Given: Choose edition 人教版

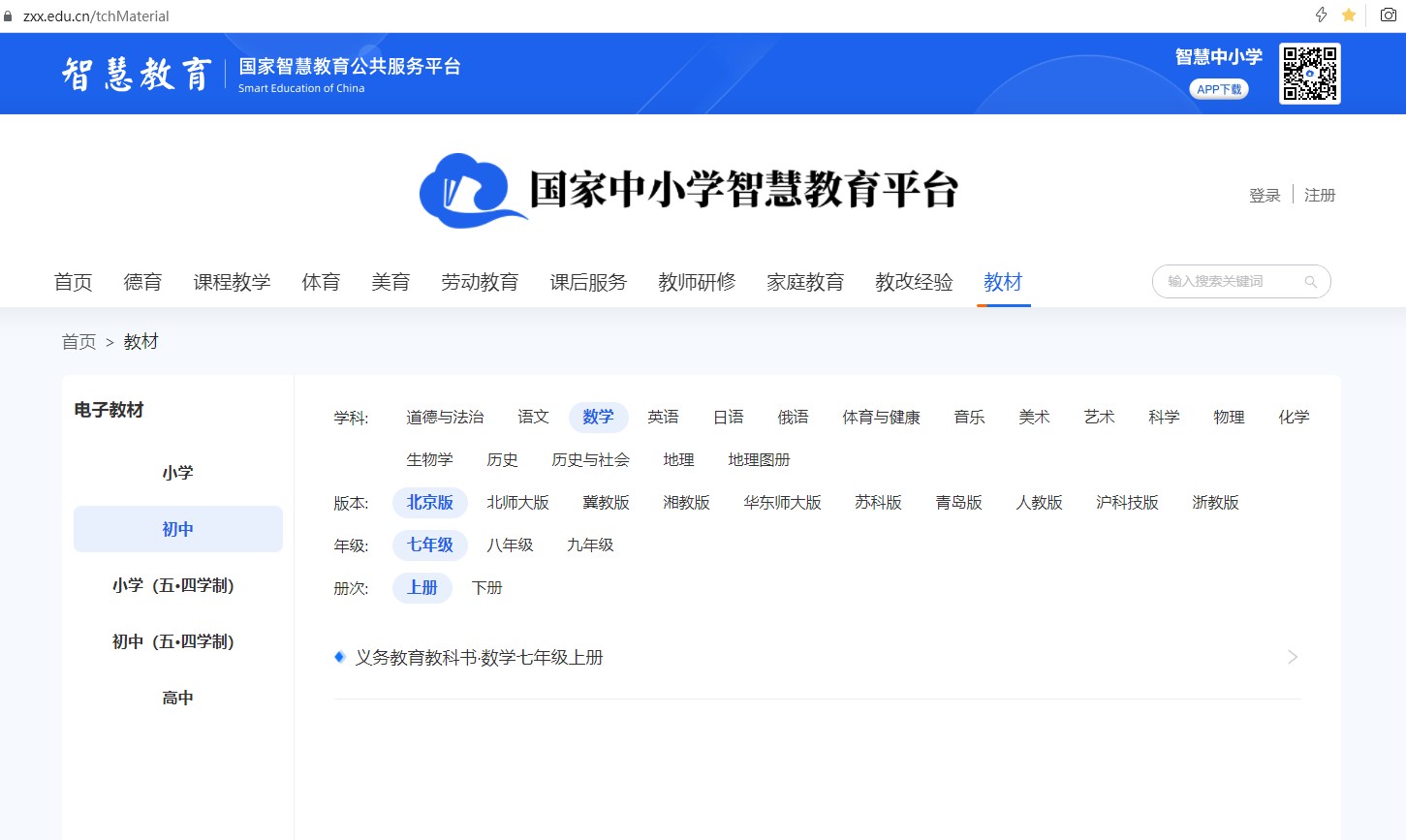Looking at the screenshot, I should (1040, 502).
